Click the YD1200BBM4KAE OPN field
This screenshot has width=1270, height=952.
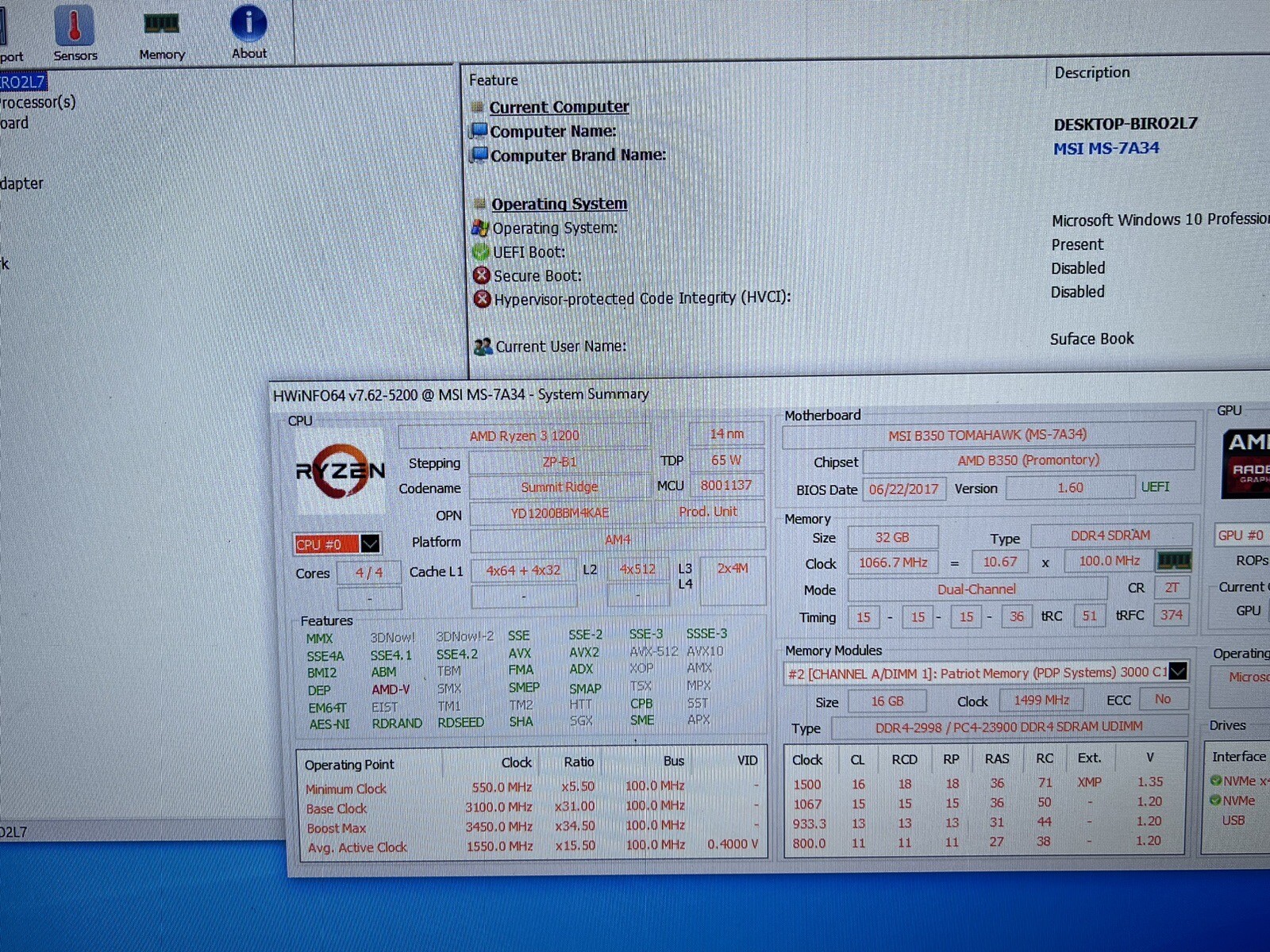coord(560,513)
